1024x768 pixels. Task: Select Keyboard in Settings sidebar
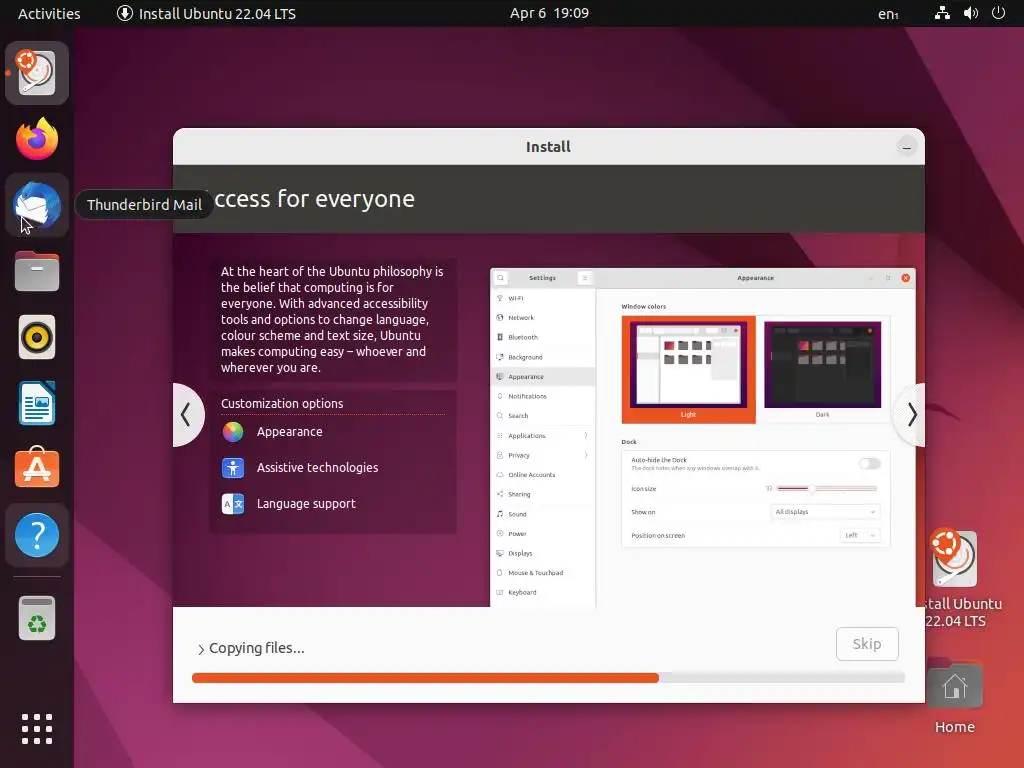pos(543,592)
